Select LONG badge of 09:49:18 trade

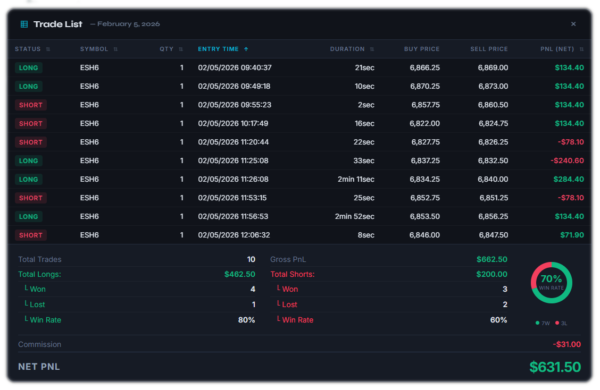[x=29, y=86]
